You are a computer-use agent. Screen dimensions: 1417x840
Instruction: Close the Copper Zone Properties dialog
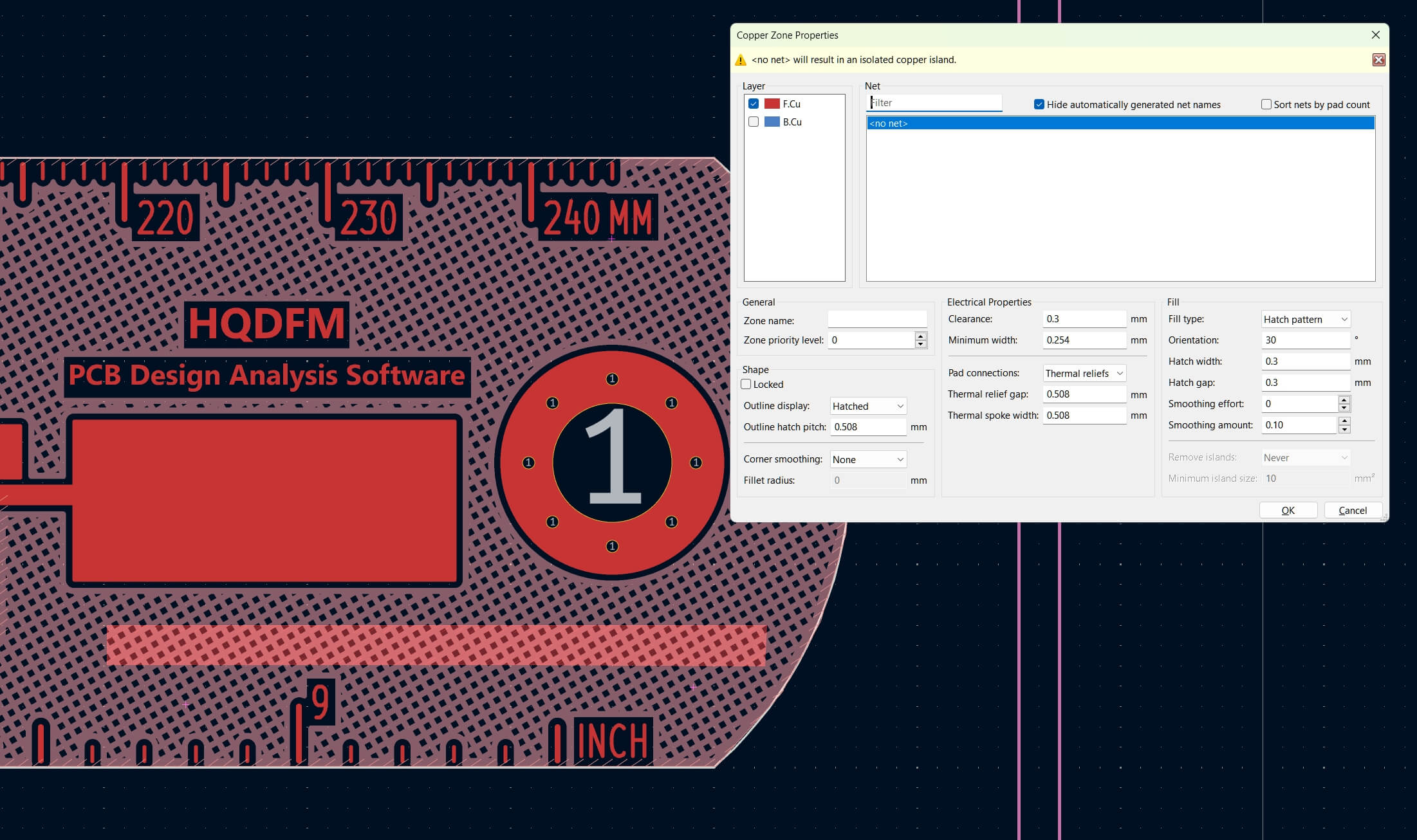point(1375,35)
